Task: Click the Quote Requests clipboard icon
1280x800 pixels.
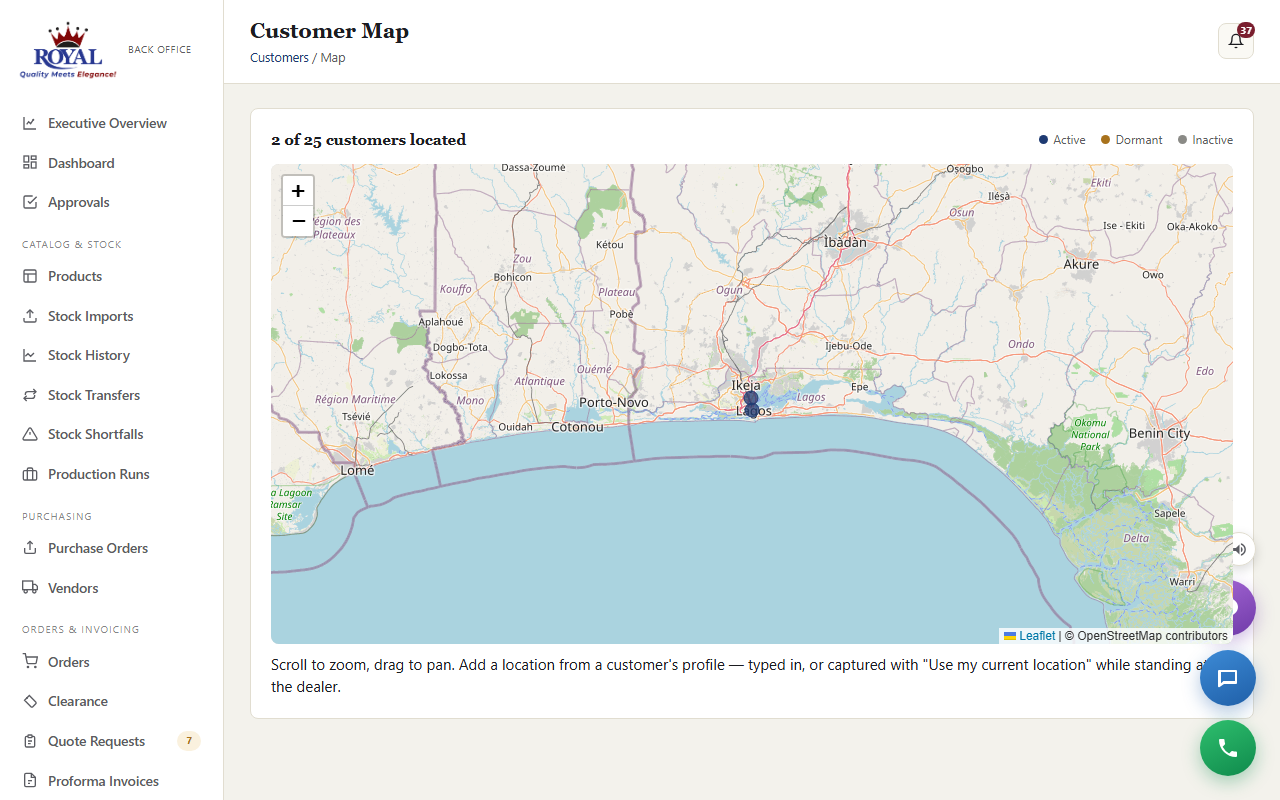Action: (x=30, y=741)
